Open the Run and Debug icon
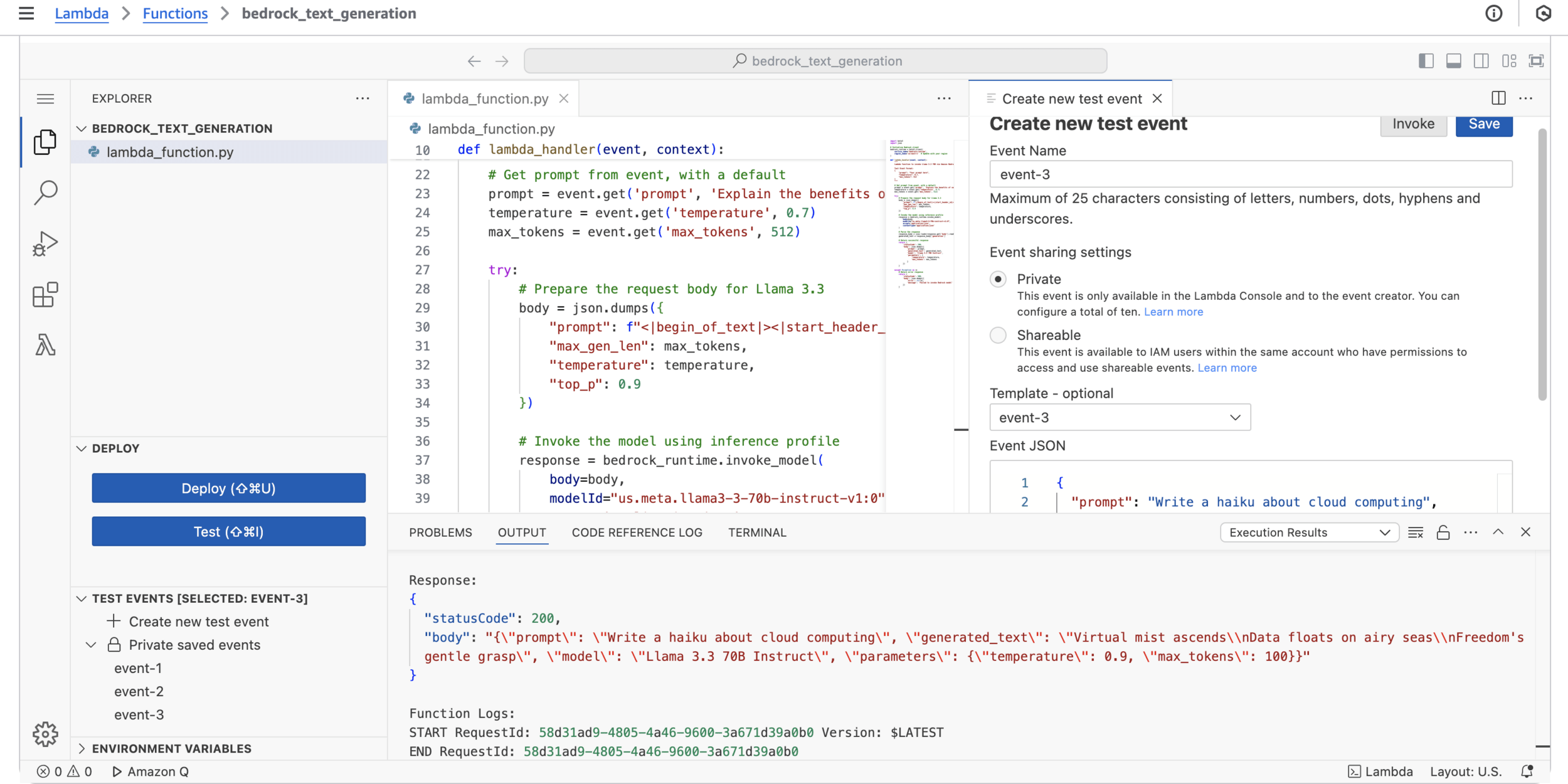1568x784 pixels. [46, 244]
